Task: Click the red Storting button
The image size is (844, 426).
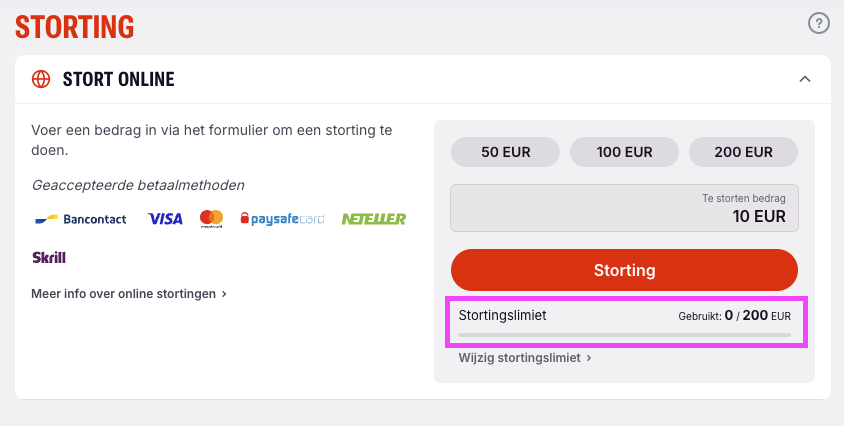Action: click(x=624, y=270)
